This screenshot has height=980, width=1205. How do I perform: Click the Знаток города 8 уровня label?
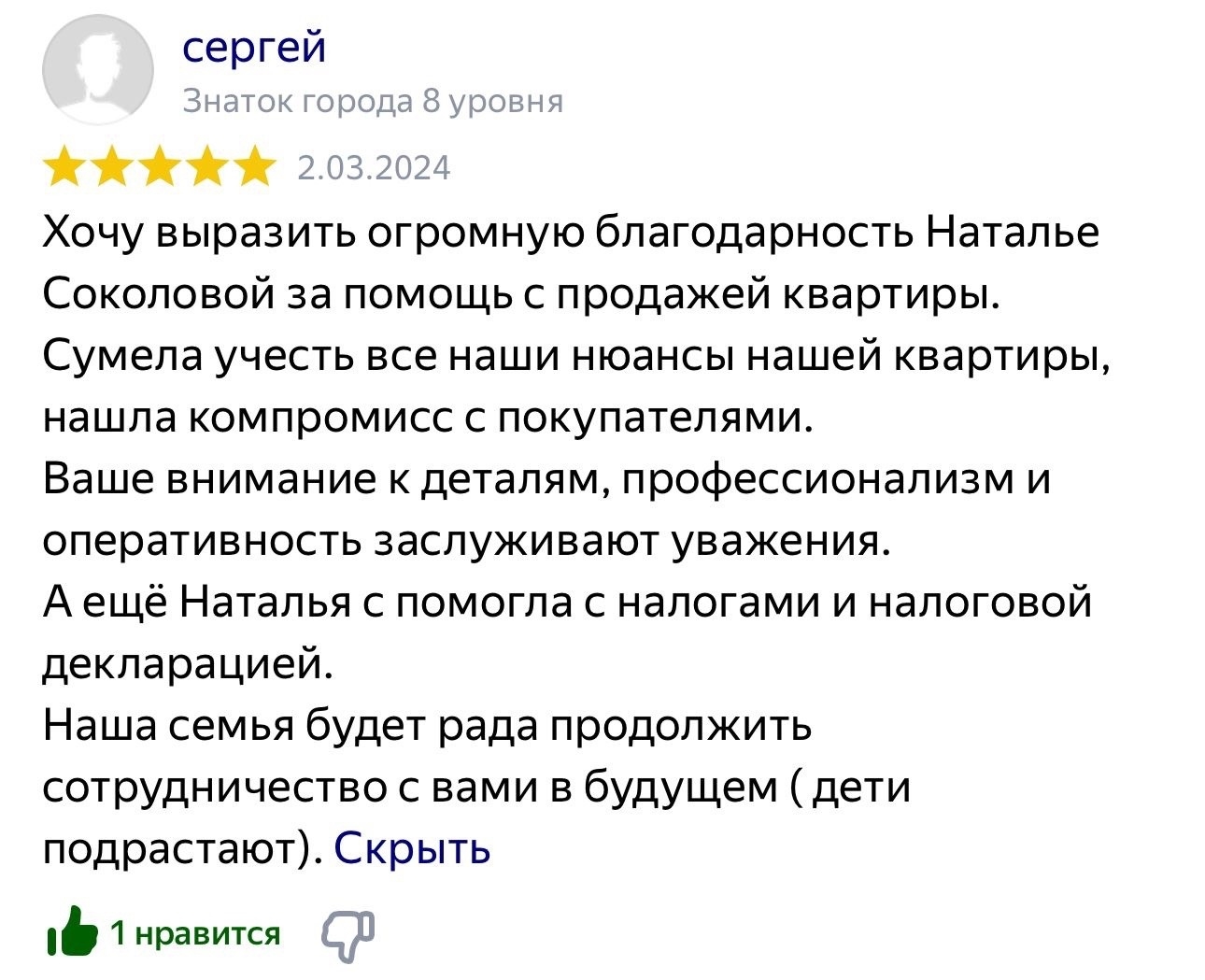tap(373, 101)
